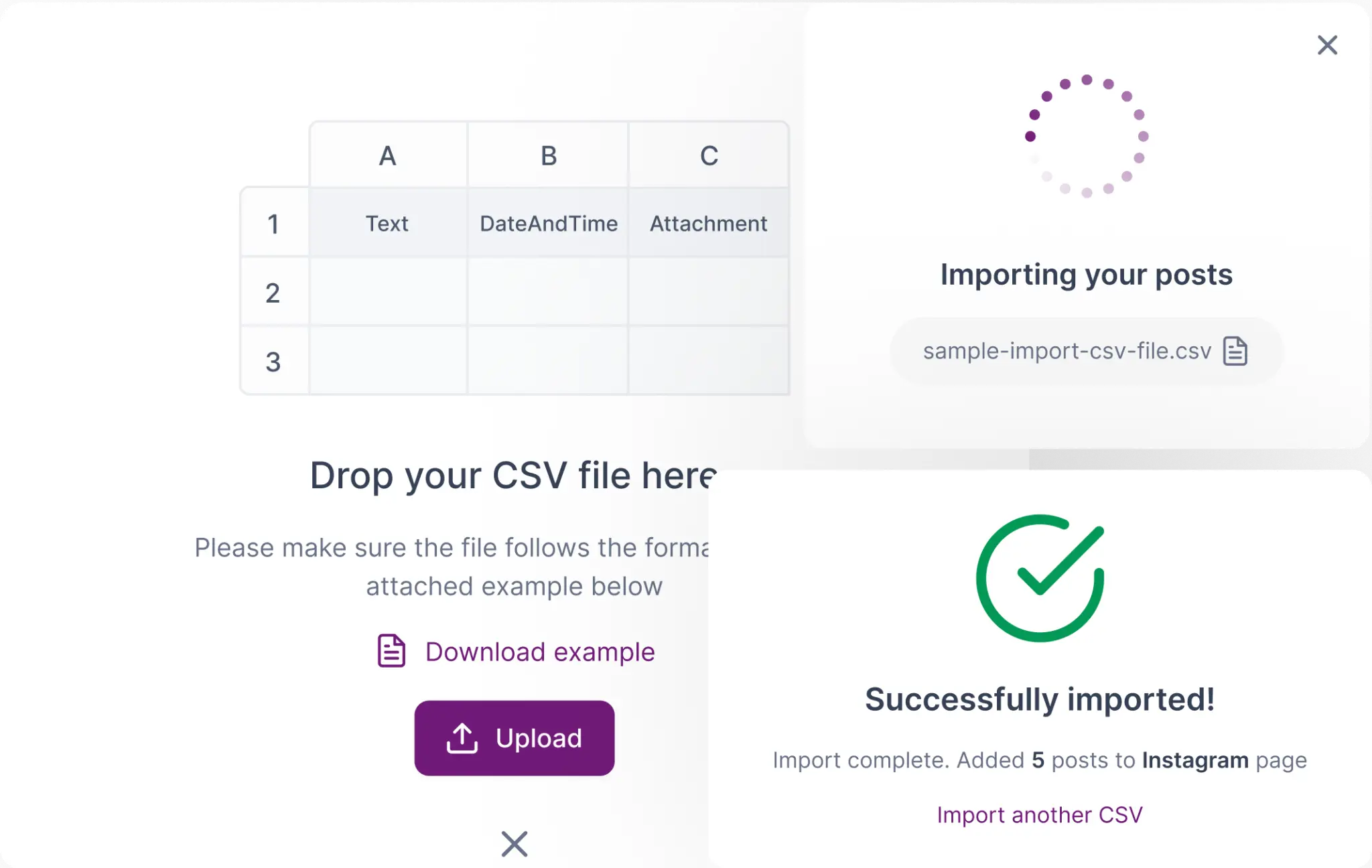Select row 3 number header
This screenshot has width=1372, height=868.
click(x=273, y=362)
